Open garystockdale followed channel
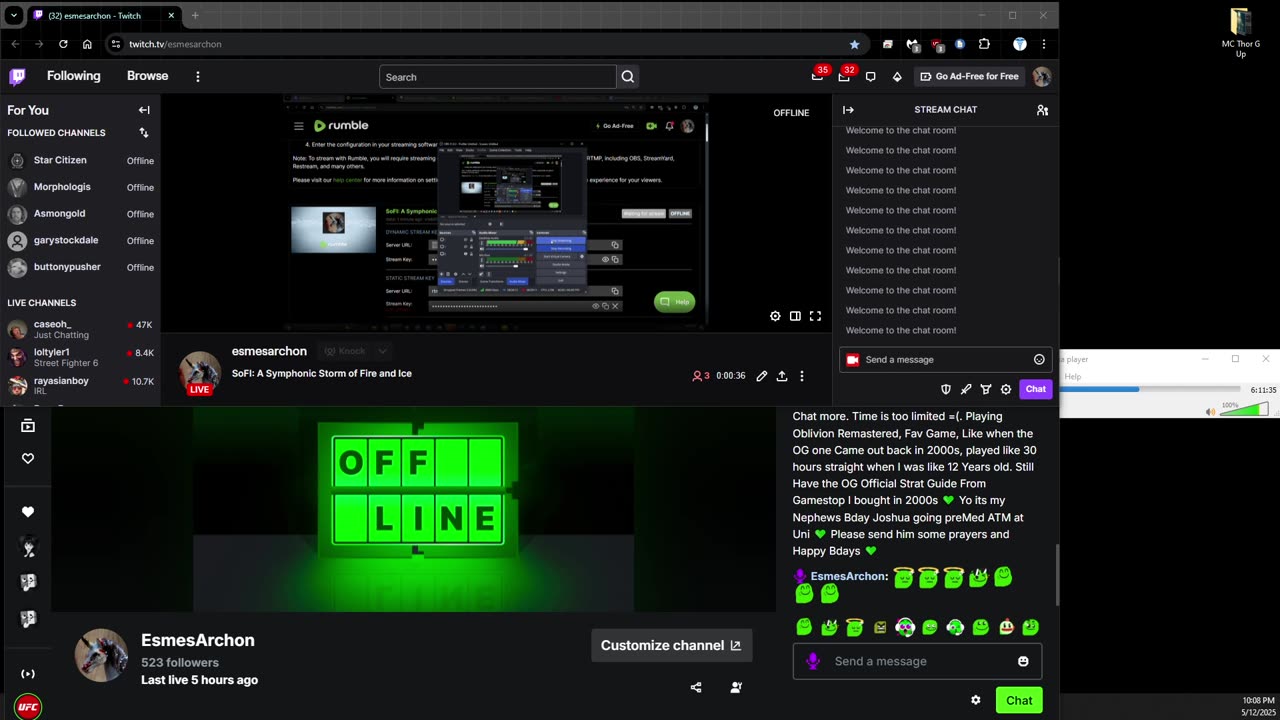 [80, 241]
